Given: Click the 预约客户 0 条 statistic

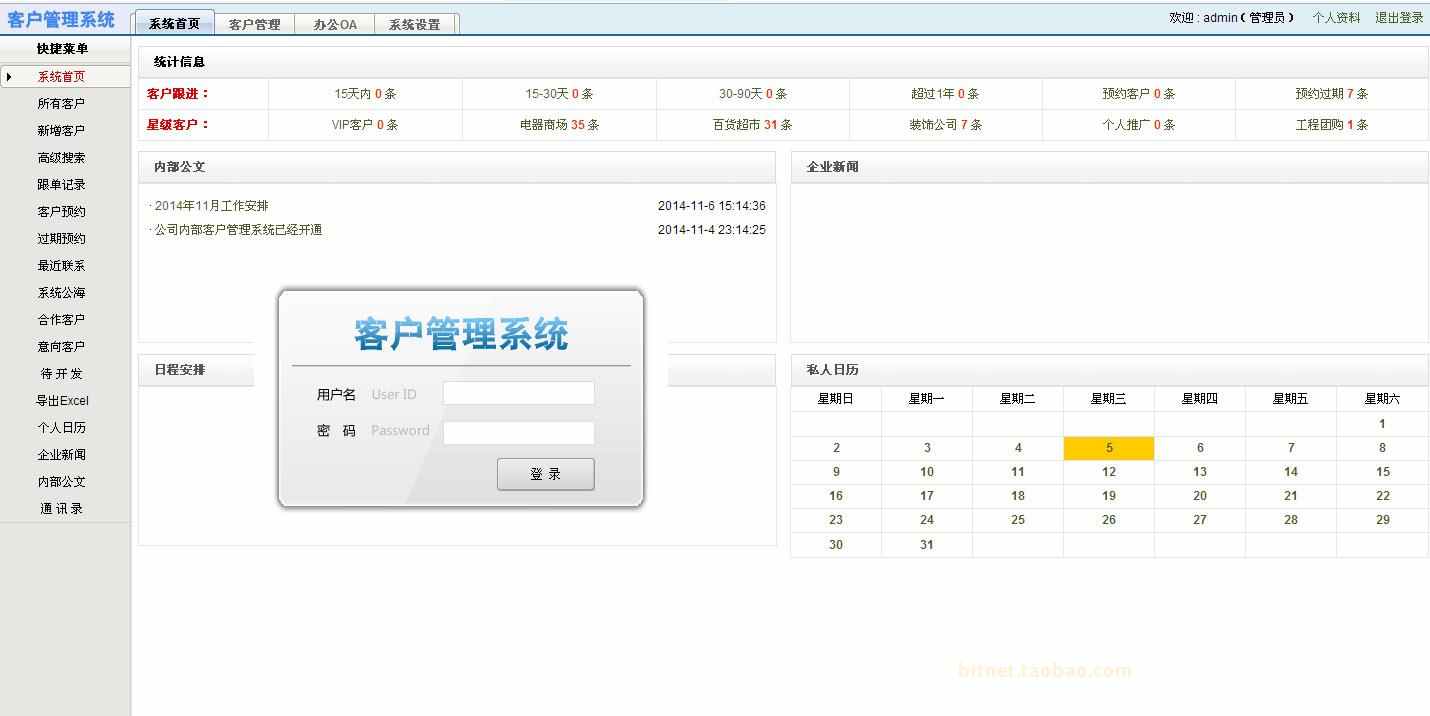Looking at the screenshot, I should tap(1138, 94).
